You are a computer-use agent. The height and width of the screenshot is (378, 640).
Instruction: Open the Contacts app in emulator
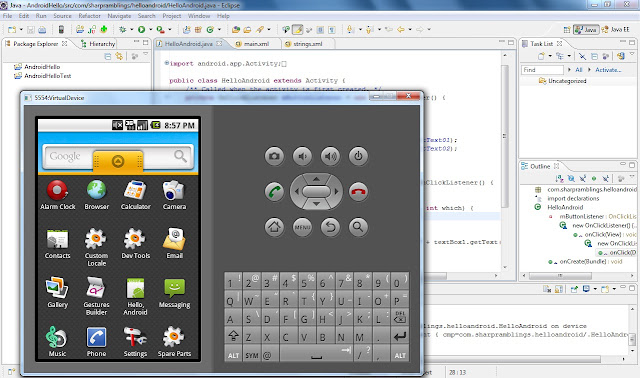point(58,244)
